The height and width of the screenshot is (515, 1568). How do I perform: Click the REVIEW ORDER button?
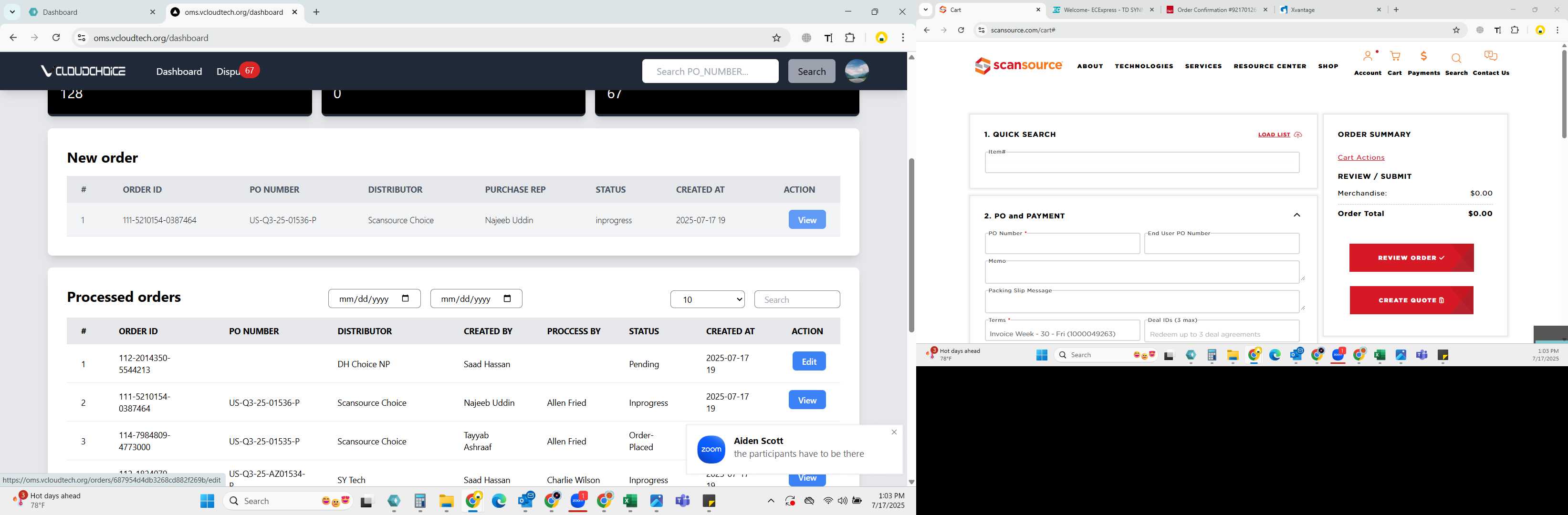point(1411,258)
